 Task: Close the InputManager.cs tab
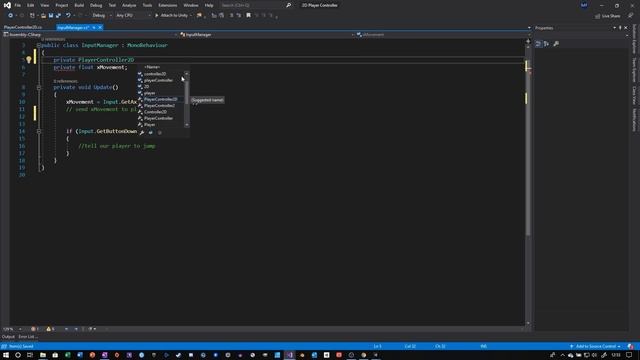tap(100, 27)
